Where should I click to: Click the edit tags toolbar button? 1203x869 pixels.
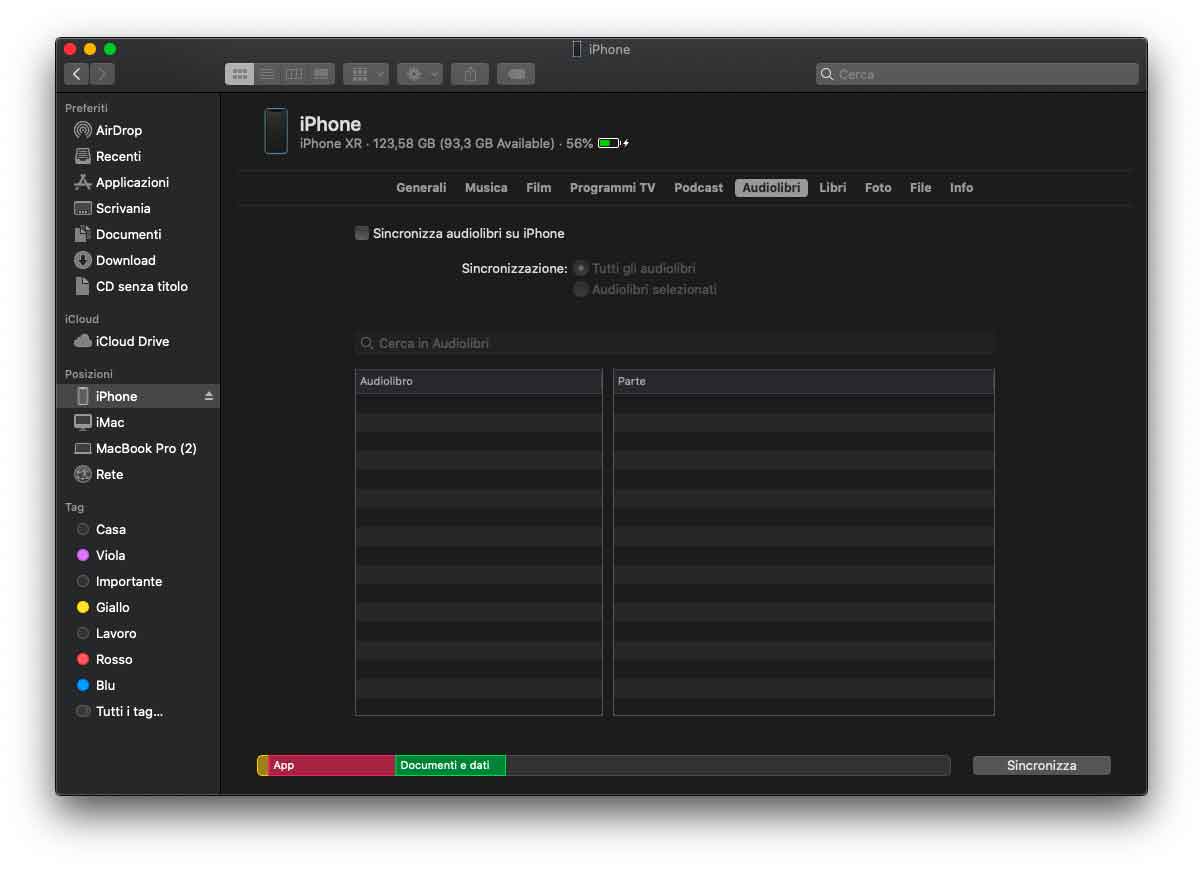[x=516, y=74]
